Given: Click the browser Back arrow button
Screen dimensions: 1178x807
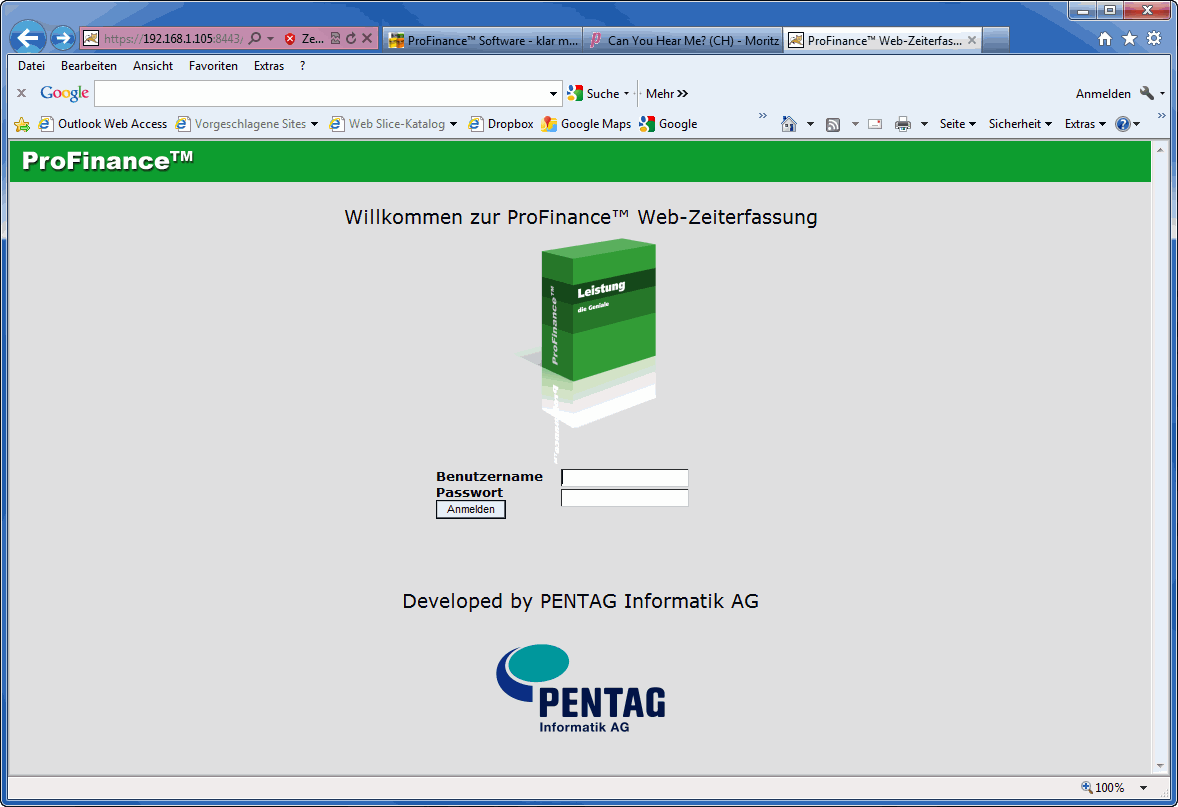Looking at the screenshot, I should click(x=28, y=39).
